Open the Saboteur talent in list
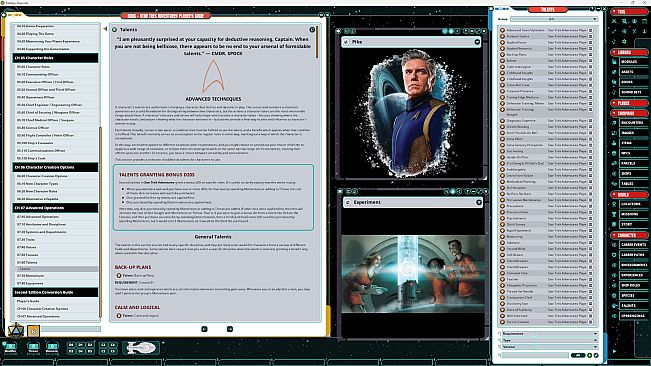The height and width of the screenshot is (366, 651). click(546, 242)
